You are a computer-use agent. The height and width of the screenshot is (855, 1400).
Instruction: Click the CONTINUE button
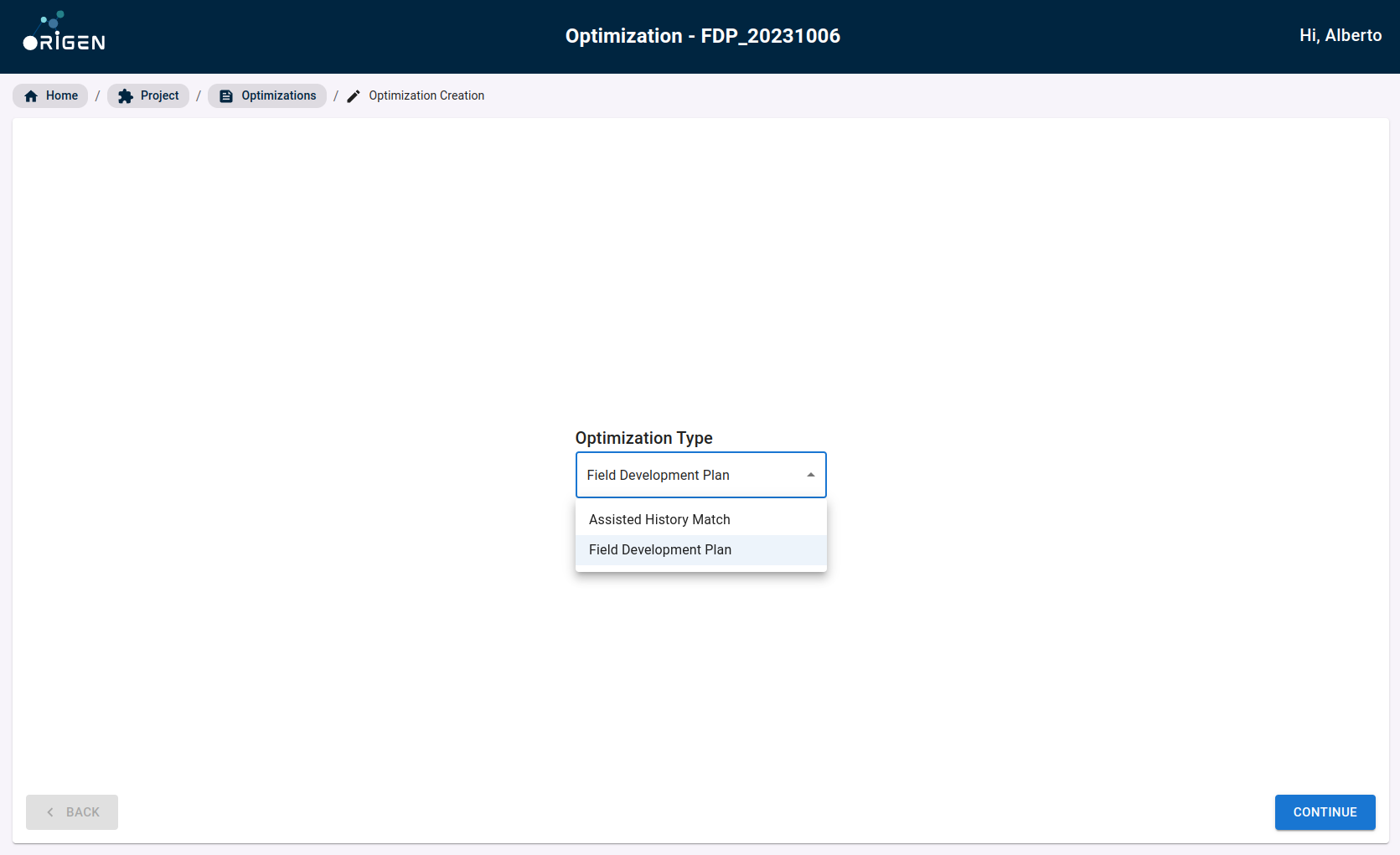[x=1325, y=812]
